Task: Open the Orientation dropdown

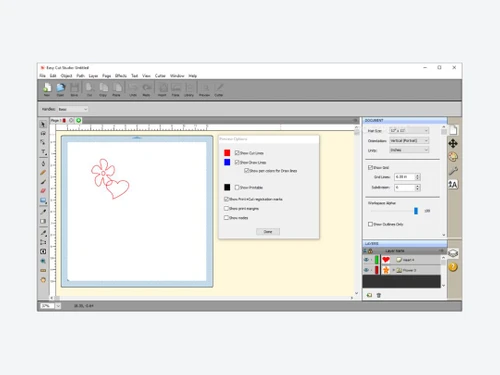Action: pos(409,141)
